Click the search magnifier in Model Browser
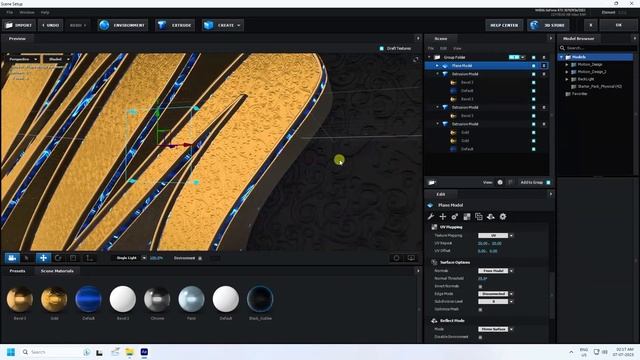Screen dimensions: 640x360 (x=562, y=48)
